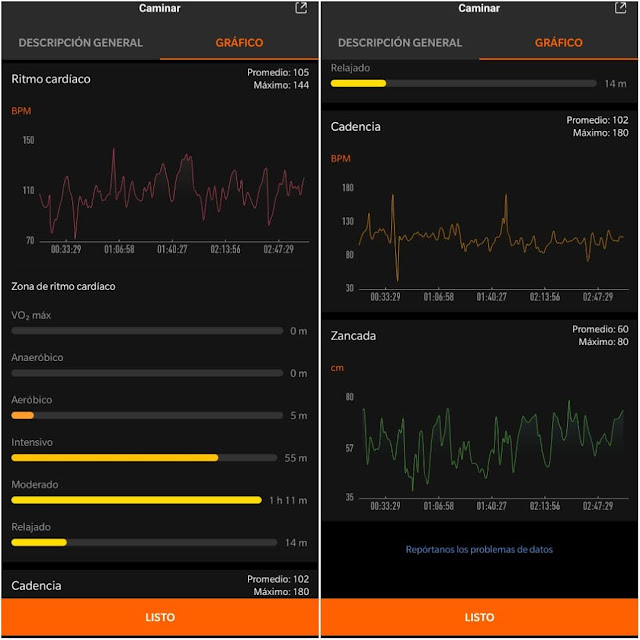Tap the 55 m Intensivo duration
640x640 pixels.
tap(296, 458)
